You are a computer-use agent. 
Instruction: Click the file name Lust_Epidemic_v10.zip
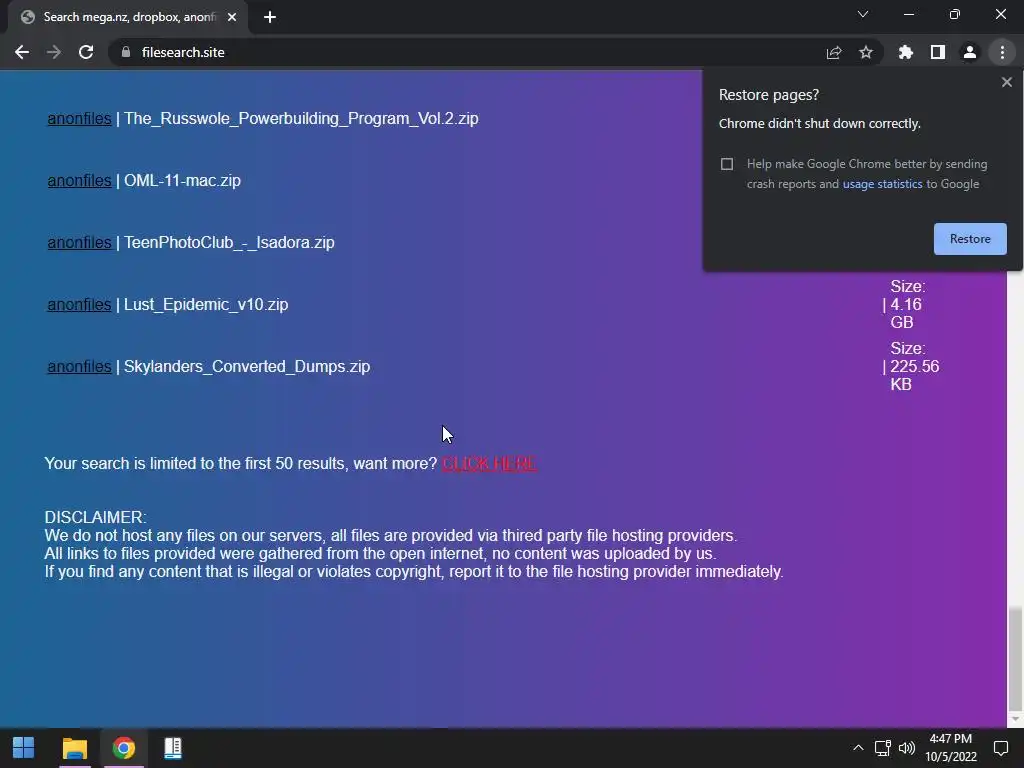(x=206, y=305)
